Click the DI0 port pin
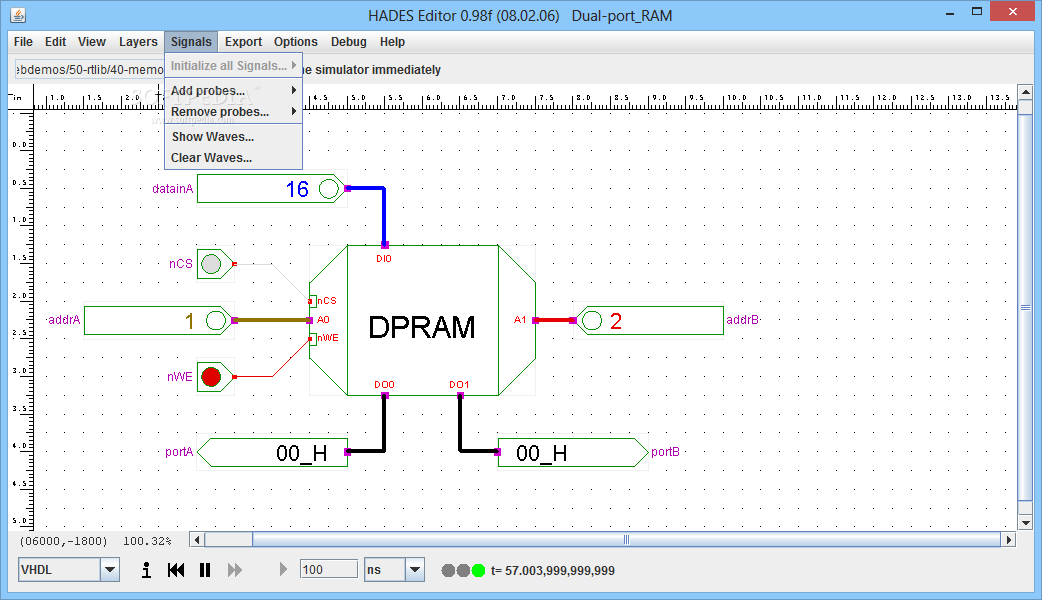1042x600 pixels. pos(385,245)
